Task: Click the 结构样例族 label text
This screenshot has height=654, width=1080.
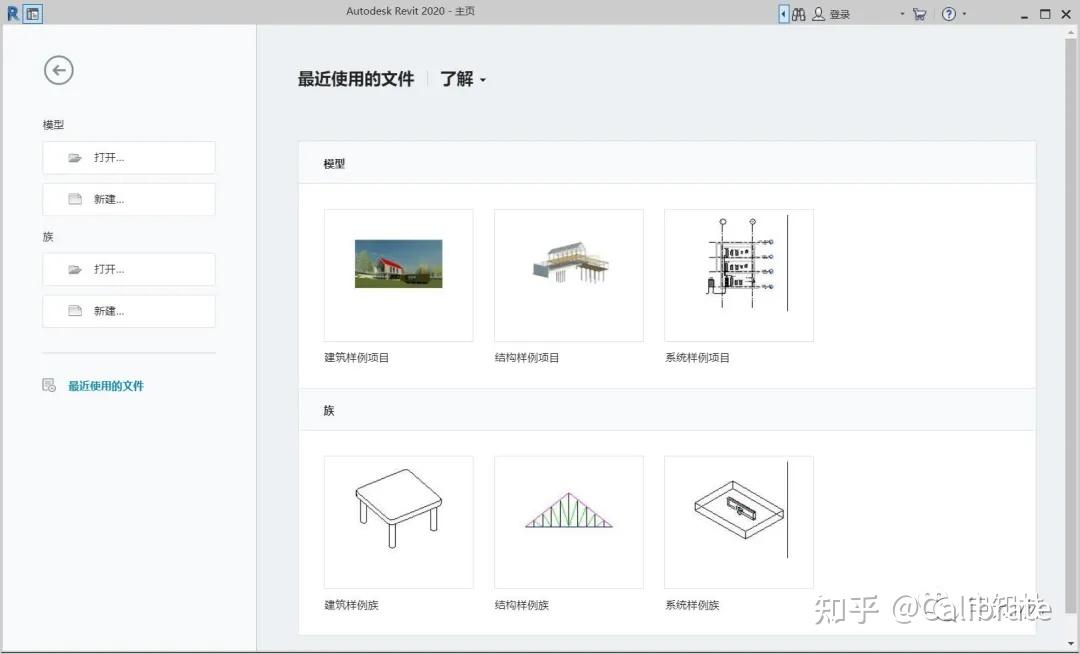Action: [x=521, y=605]
